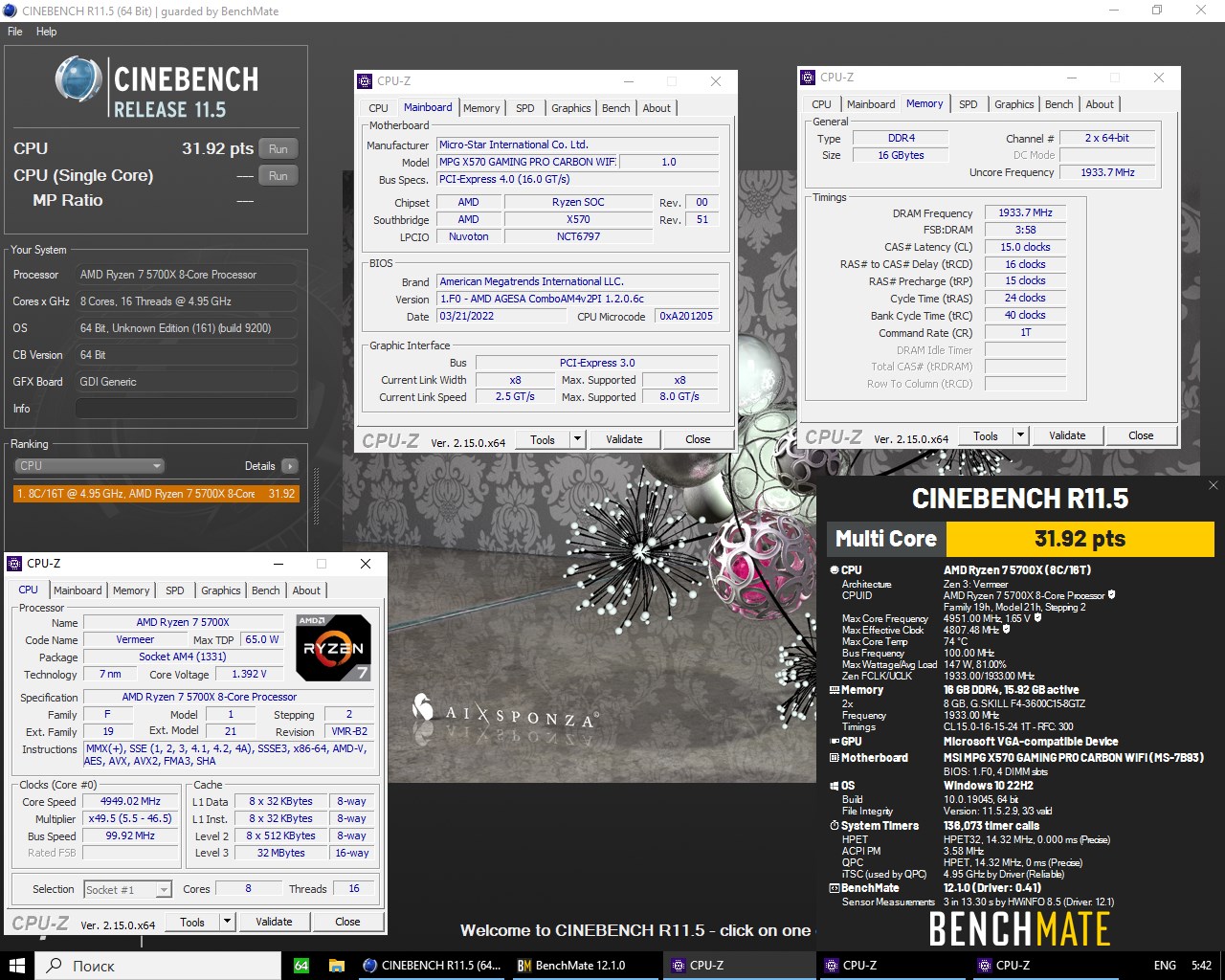Open File Explorer from the taskbar
Viewport: 1225px width, 980px height.
pos(337,966)
